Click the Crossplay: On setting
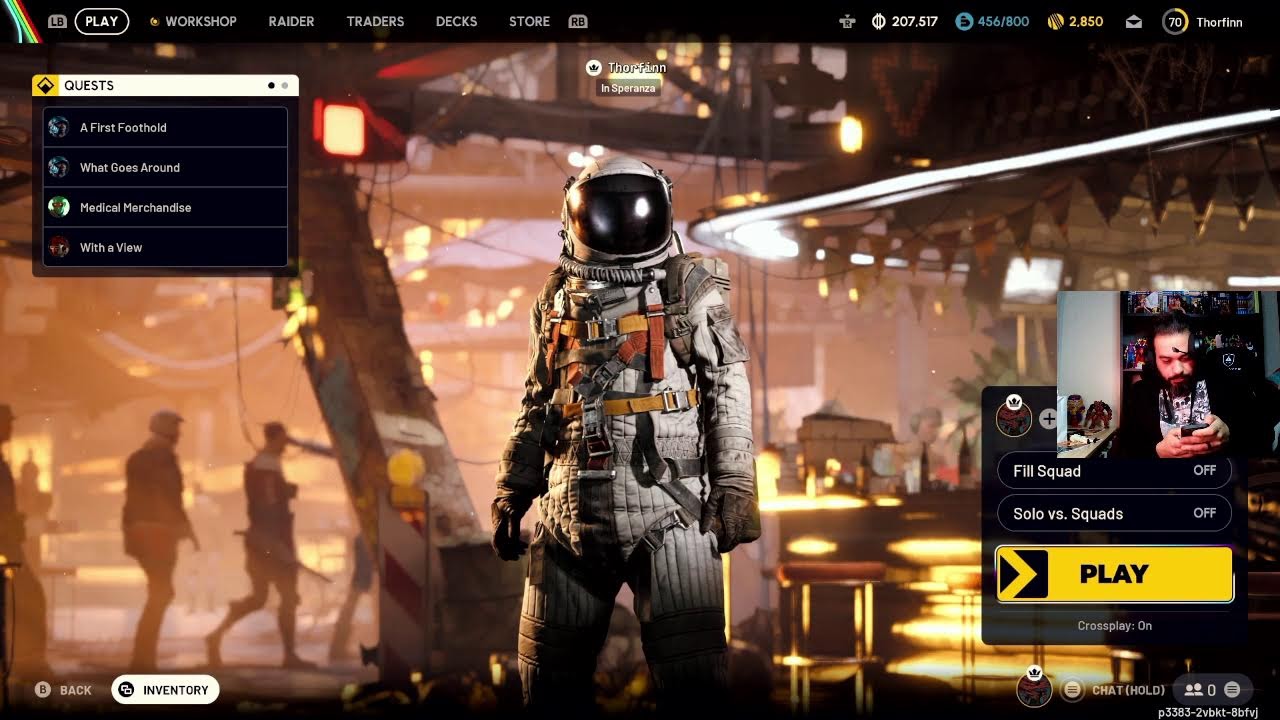Image resolution: width=1280 pixels, height=720 pixels. [x=1114, y=626]
